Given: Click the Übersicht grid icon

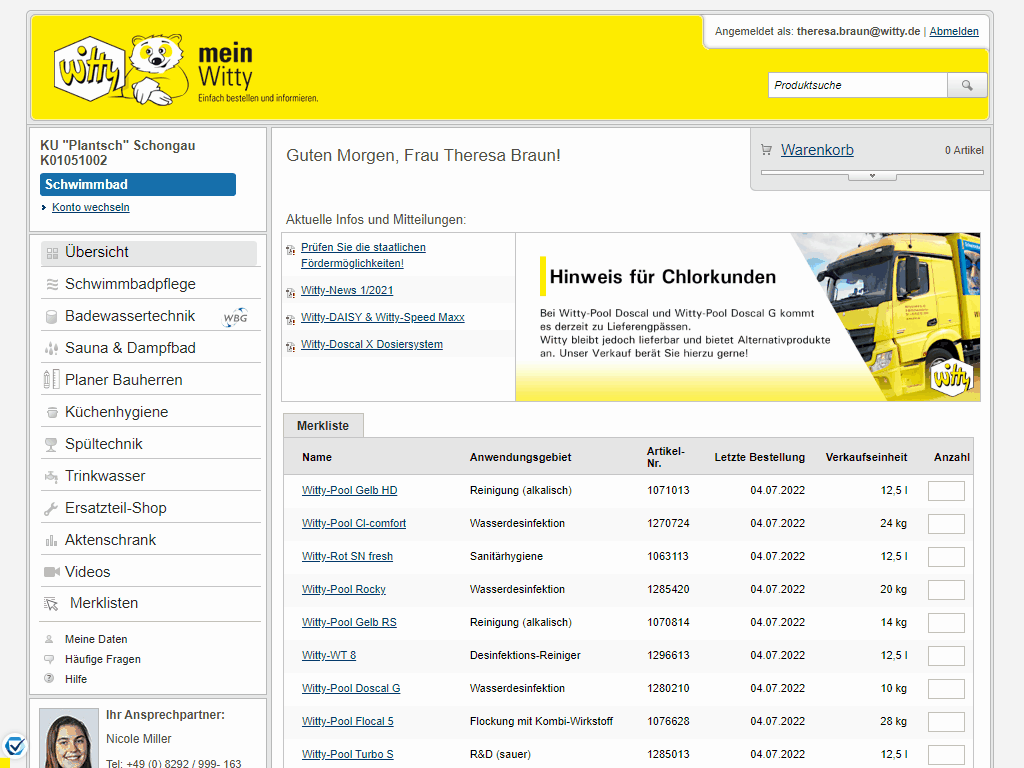Looking at the screenshot, I should [x=52, y=253].
